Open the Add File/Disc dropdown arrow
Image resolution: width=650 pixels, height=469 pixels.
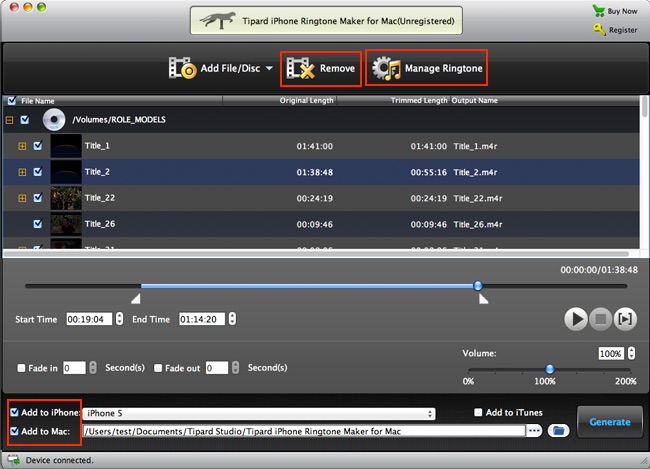click(269, 68)
